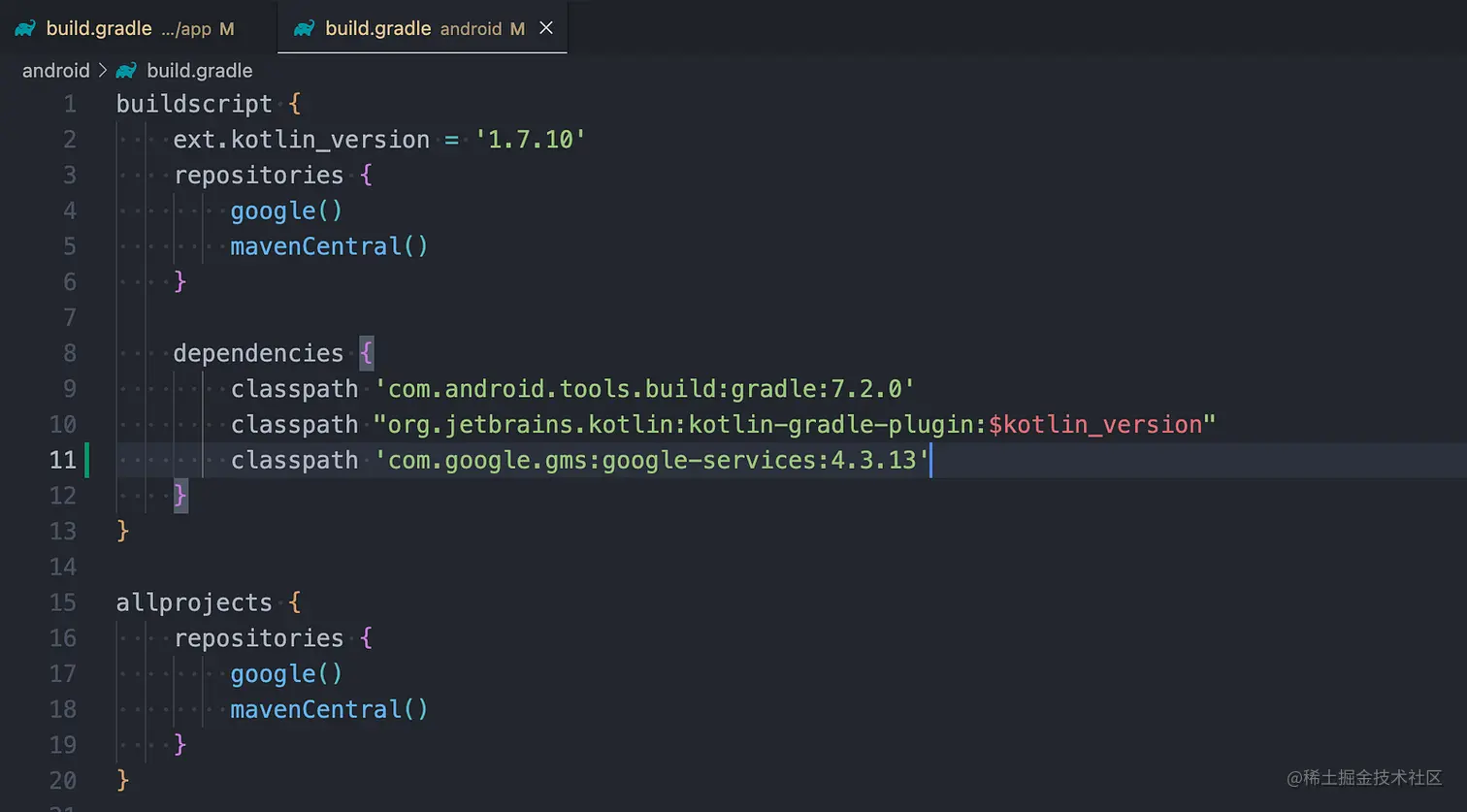Click line number 20 in the gutter
Image resolution: width=1467 pixels, height=812 pixels.
(63, 781)
